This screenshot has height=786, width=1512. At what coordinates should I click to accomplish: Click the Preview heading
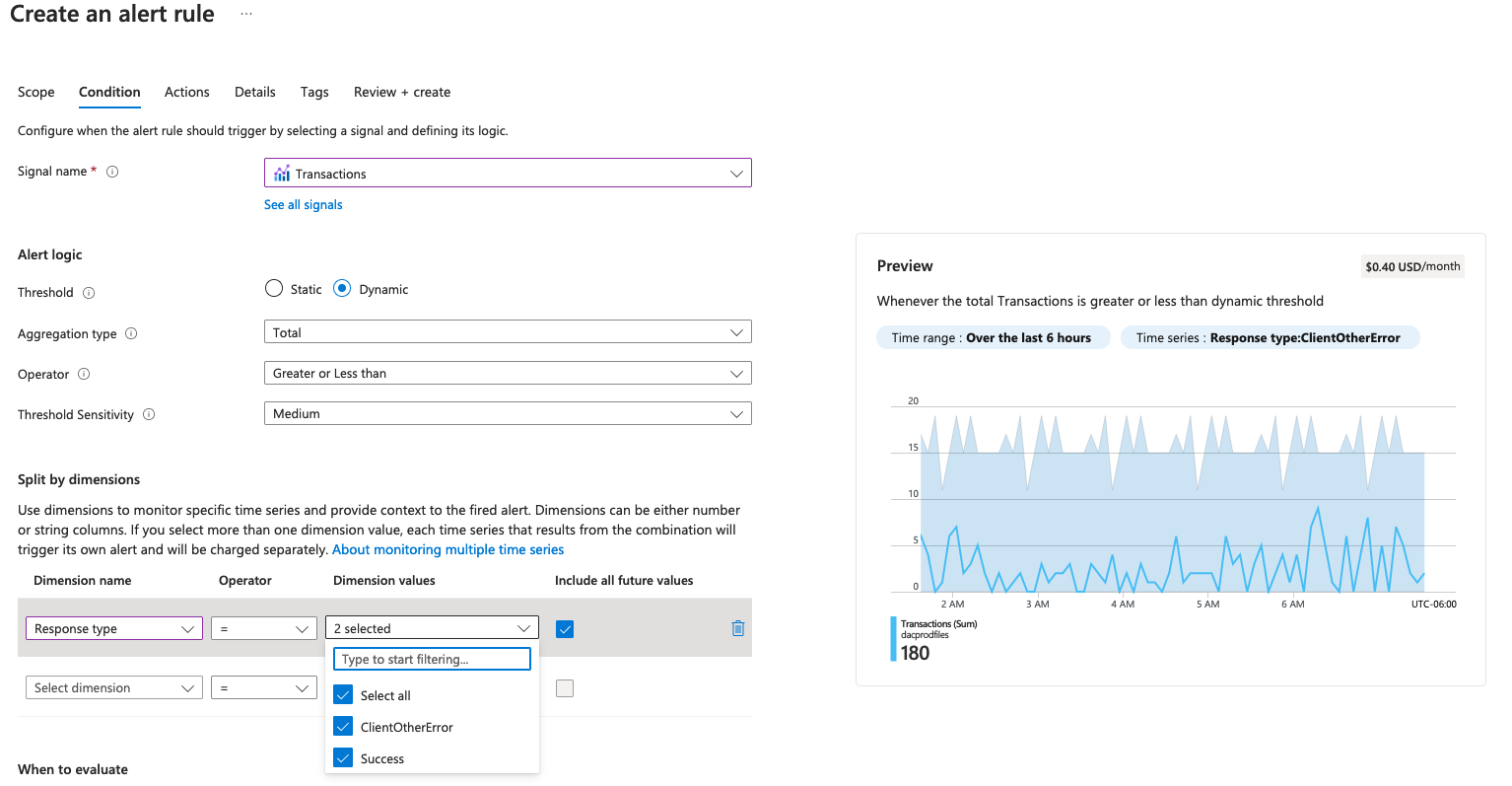point(905,265)
